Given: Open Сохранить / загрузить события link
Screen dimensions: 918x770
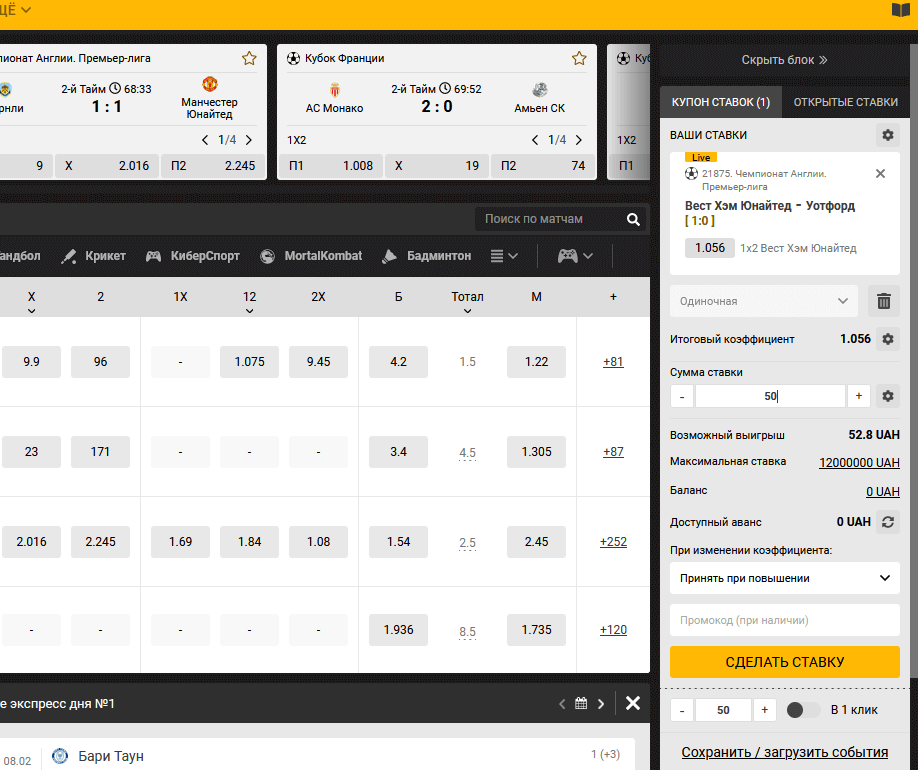Looking at the screenshot, I should pyautogui.click(x=785, y=752).
